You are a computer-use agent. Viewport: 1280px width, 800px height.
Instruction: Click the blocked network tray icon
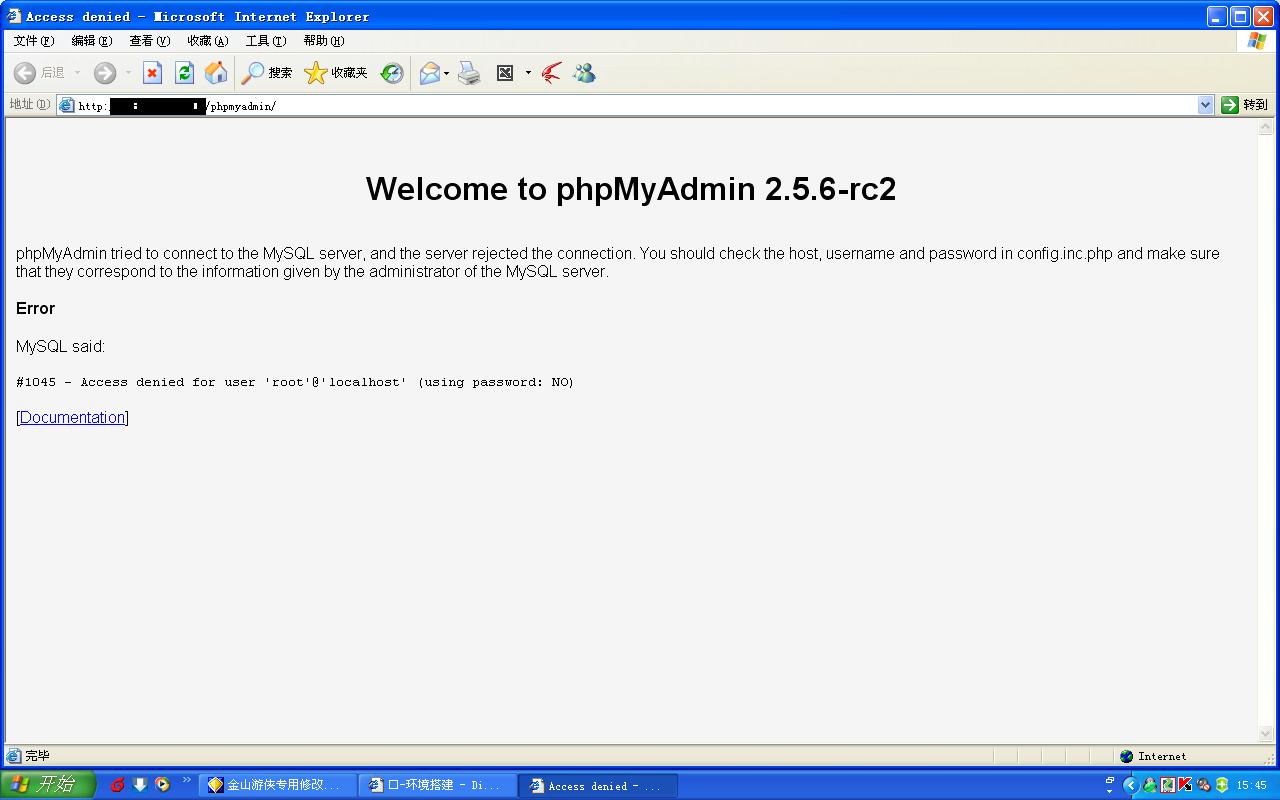(1203, 785)
